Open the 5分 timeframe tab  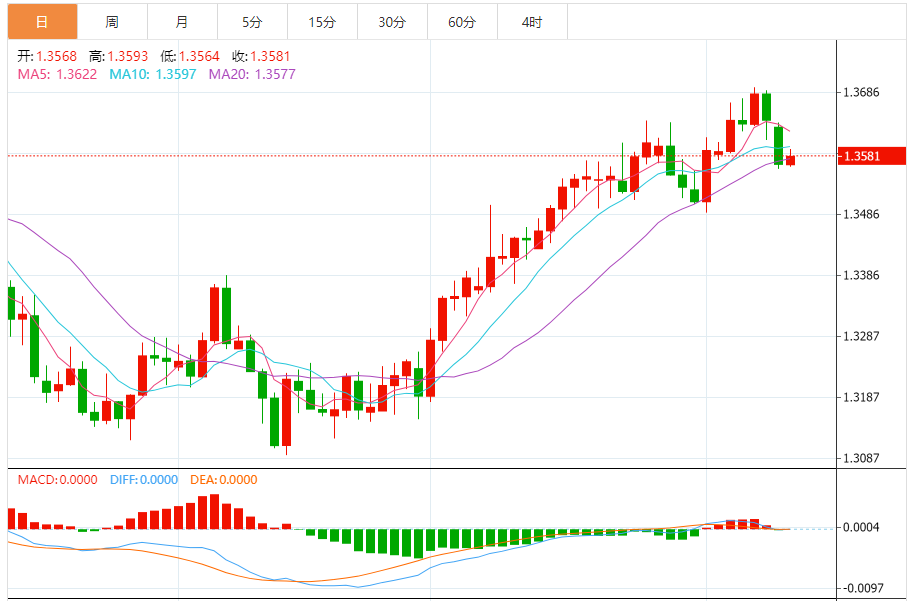[252, 22]
